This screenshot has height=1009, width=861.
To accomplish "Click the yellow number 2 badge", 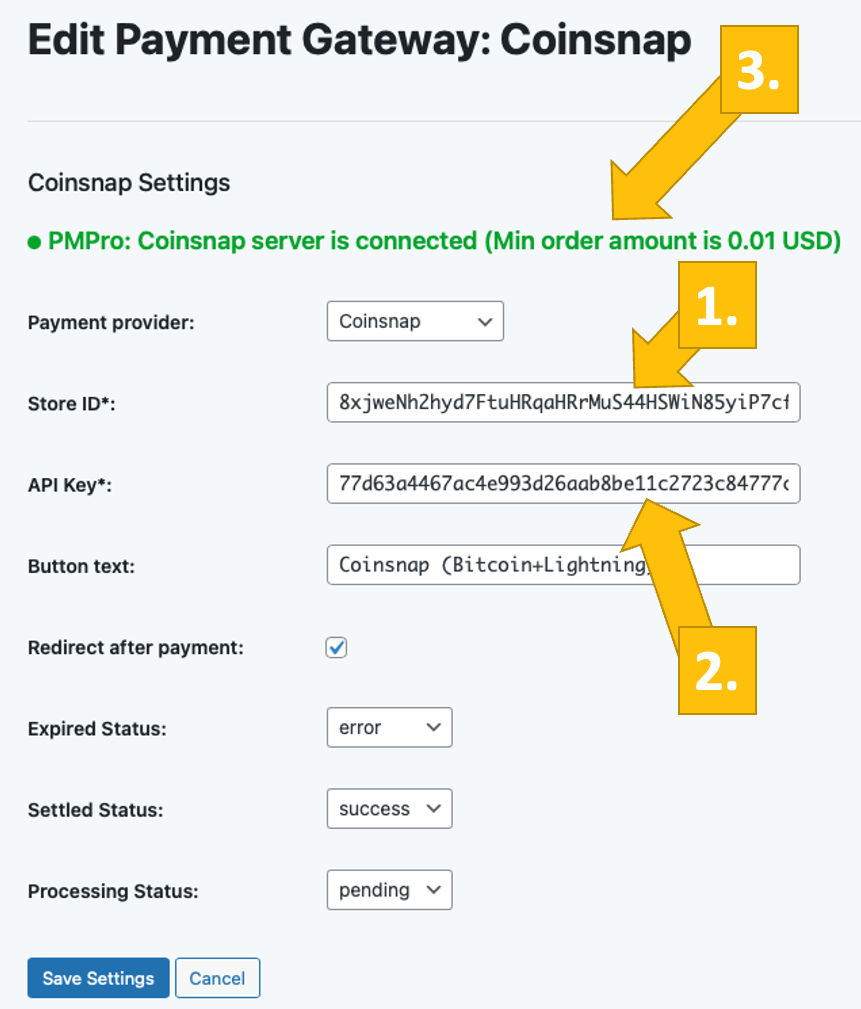I will pyautogui.click(x=717, y=670).
